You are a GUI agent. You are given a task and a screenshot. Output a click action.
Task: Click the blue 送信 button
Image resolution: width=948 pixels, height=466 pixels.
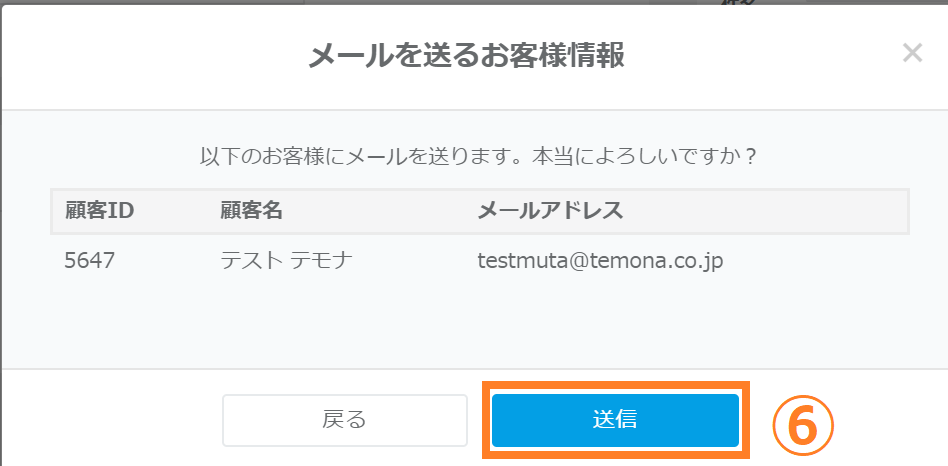pyautogui.click(x=615, y=419)
